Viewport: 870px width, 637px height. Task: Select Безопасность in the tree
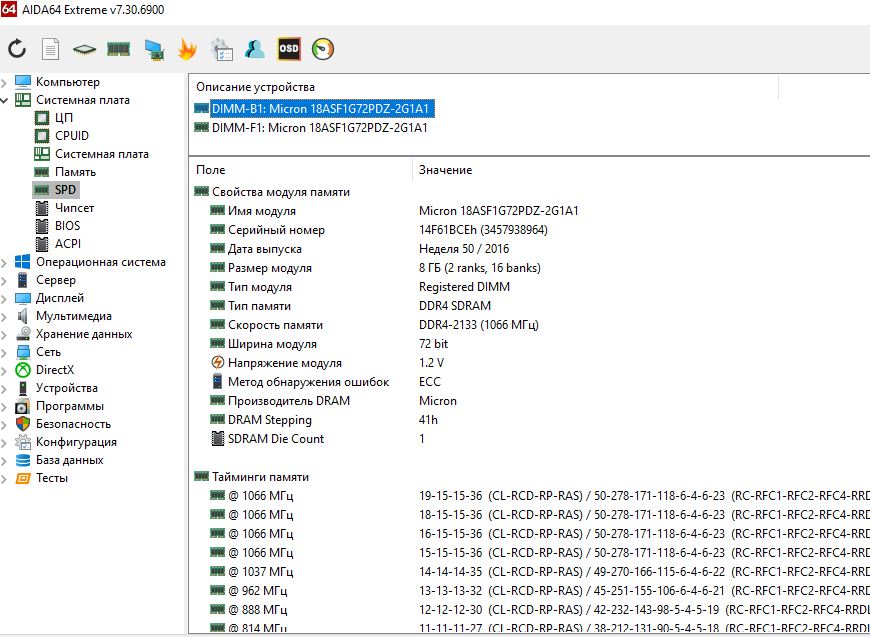[x=73, y=424]
